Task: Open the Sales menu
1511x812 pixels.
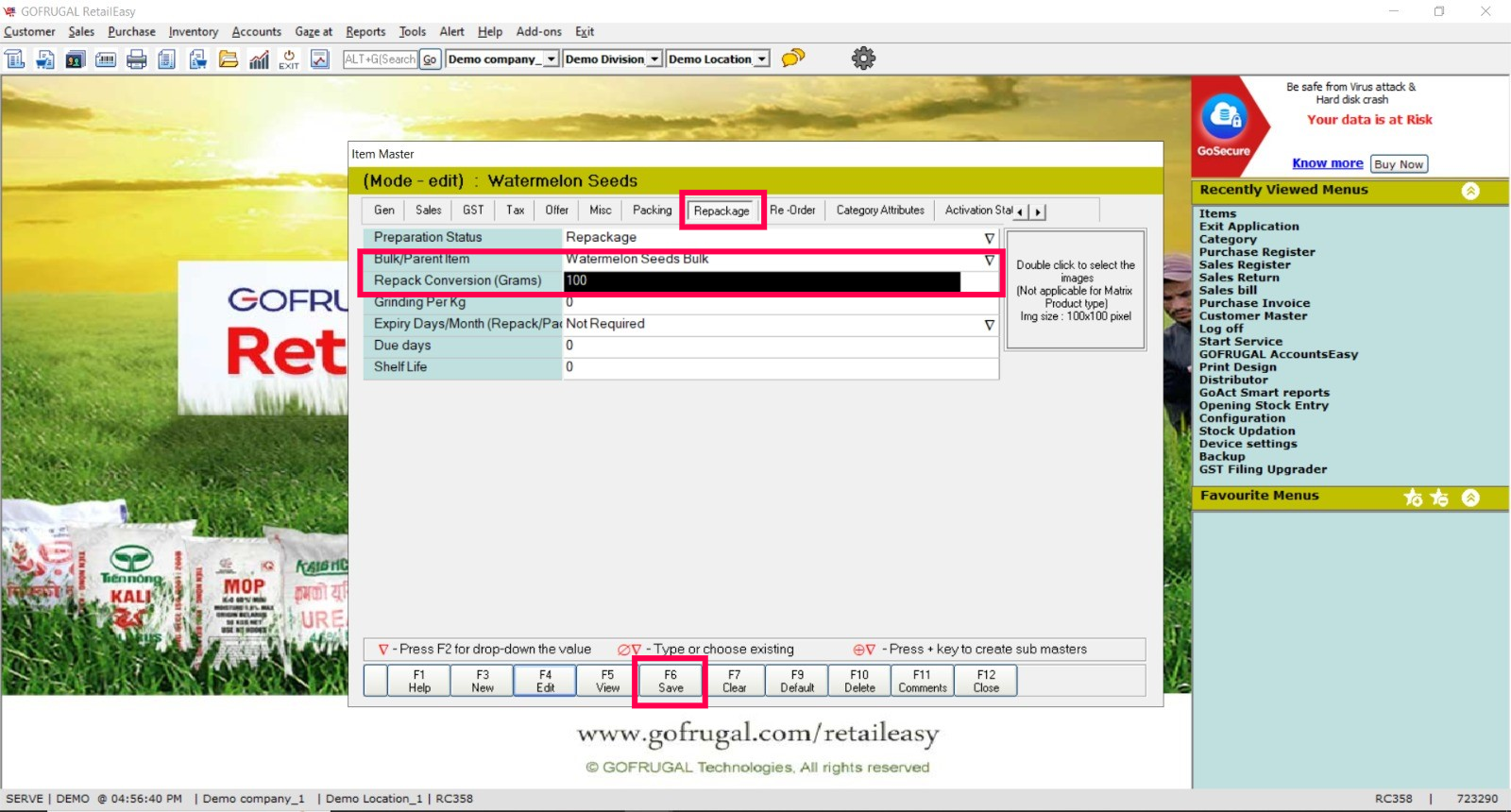Action: click(x=81, y=32)
